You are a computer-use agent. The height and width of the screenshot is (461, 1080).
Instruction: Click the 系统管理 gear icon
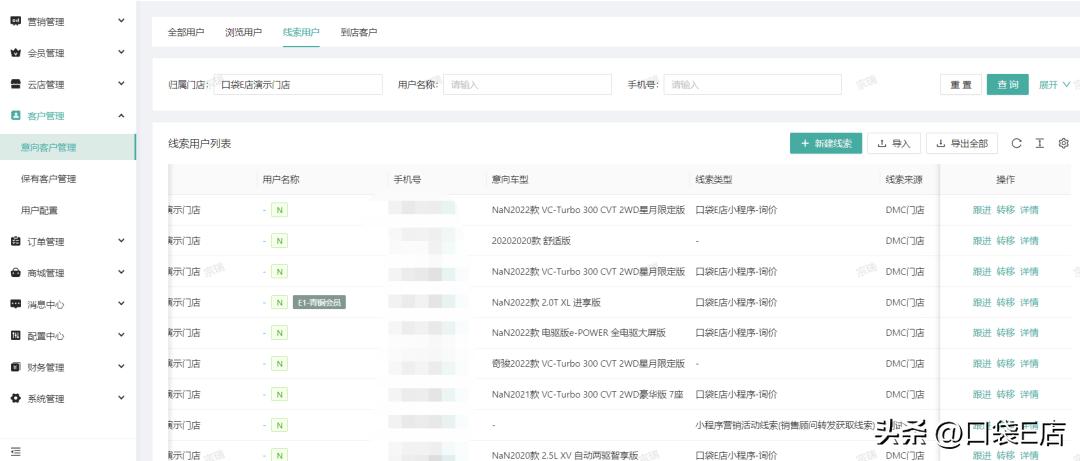click(16, 398)
